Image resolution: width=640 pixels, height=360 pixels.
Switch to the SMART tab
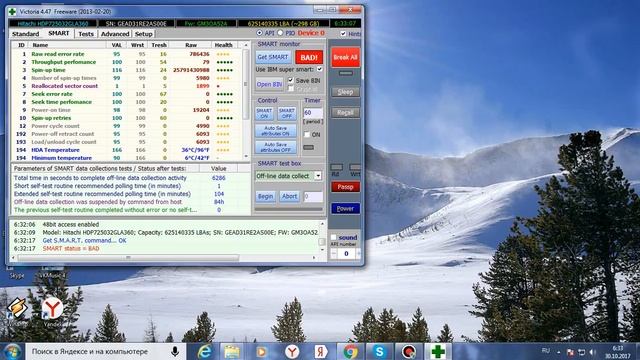58,33
